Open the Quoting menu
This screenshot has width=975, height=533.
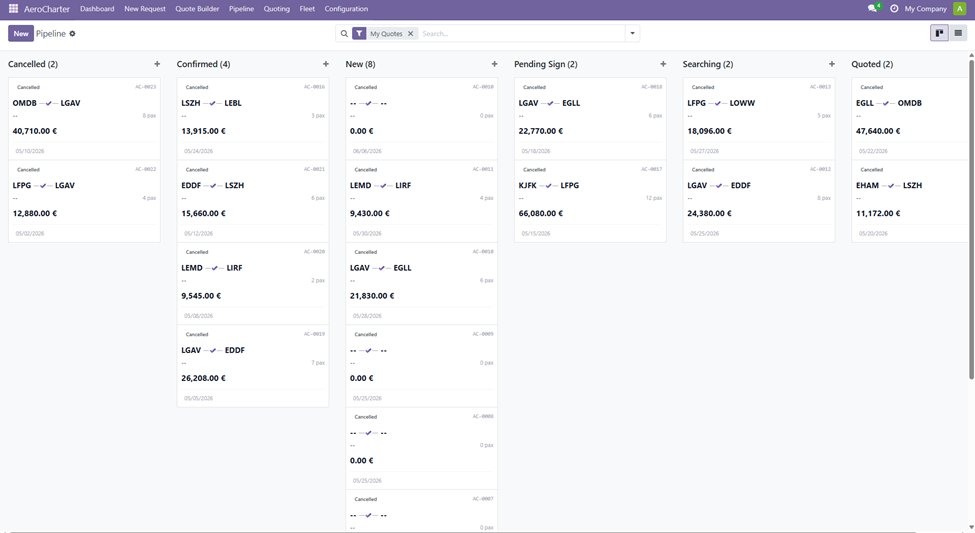[x=277, y=9]
